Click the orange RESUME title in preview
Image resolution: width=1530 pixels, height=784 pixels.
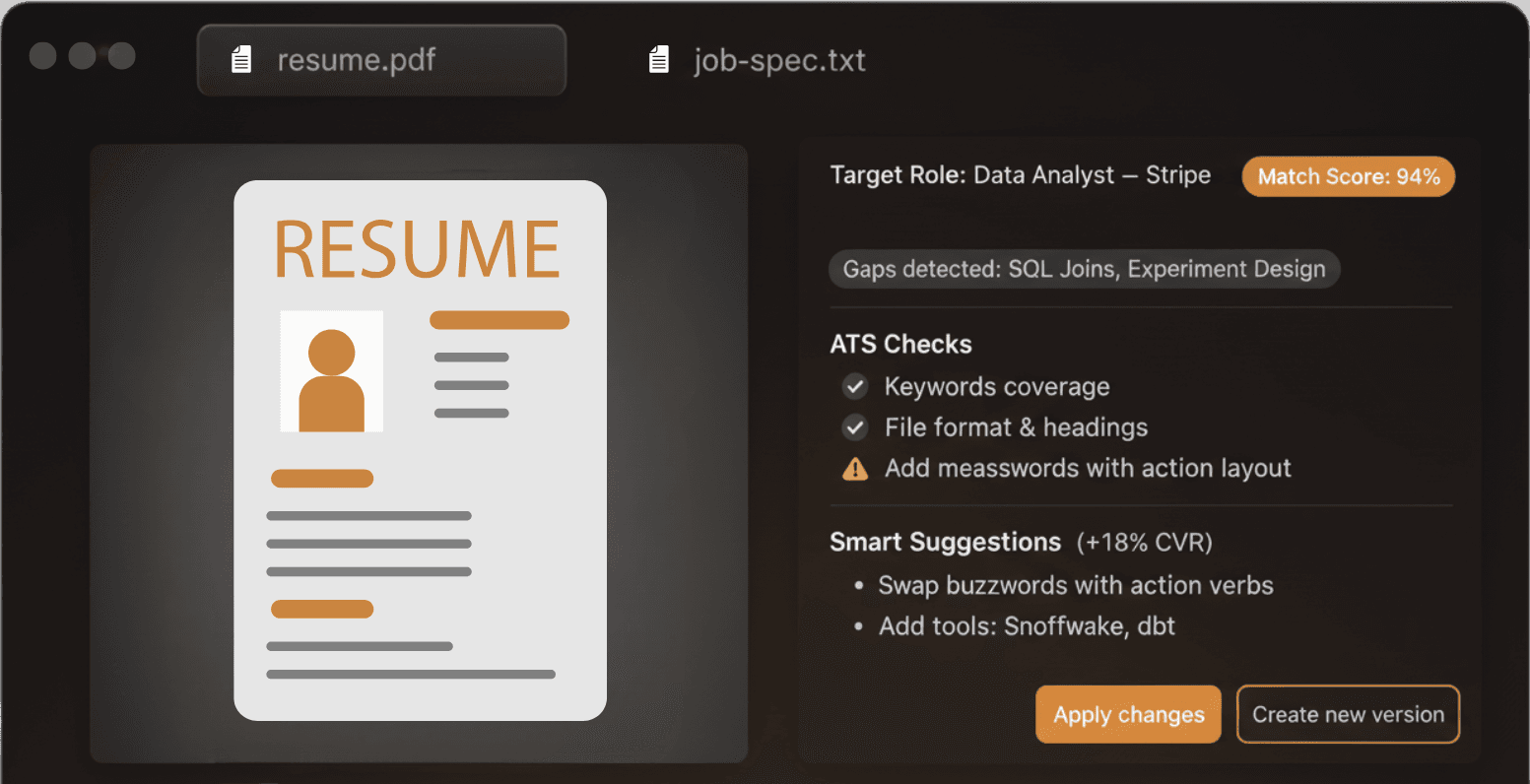click(x=417, y=249)
